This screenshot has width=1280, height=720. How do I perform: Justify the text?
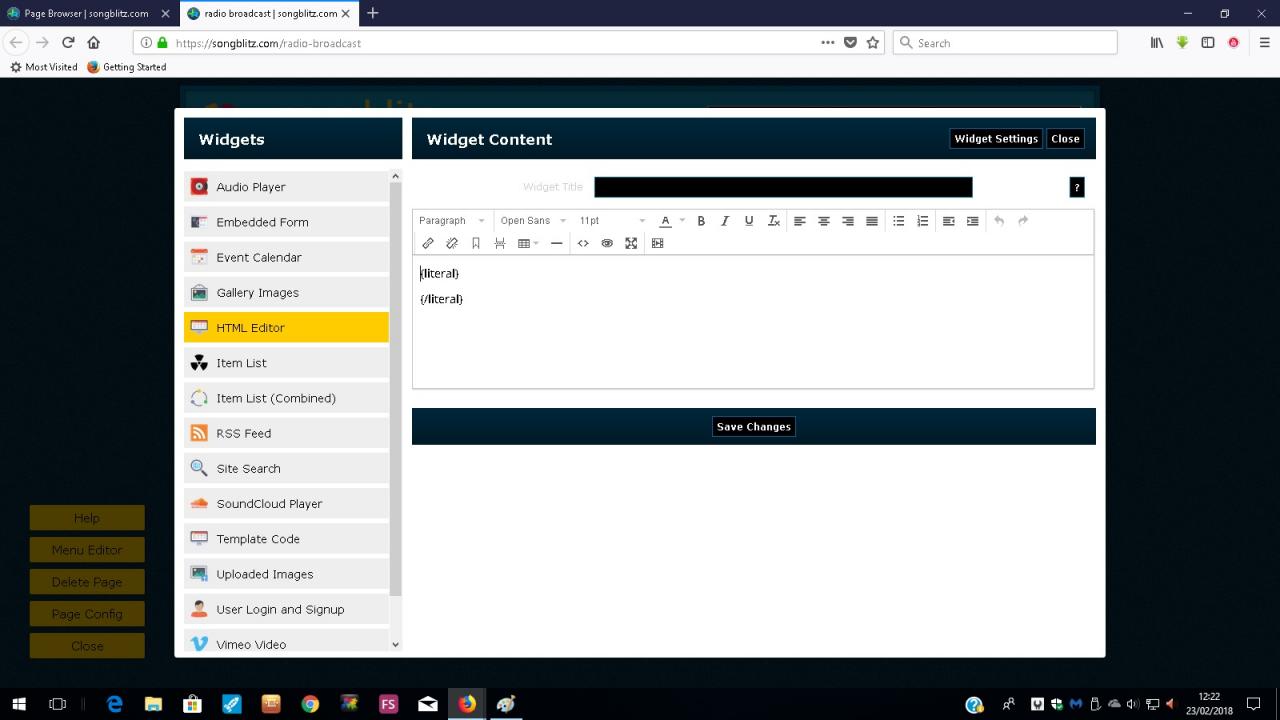coord(872,221)
